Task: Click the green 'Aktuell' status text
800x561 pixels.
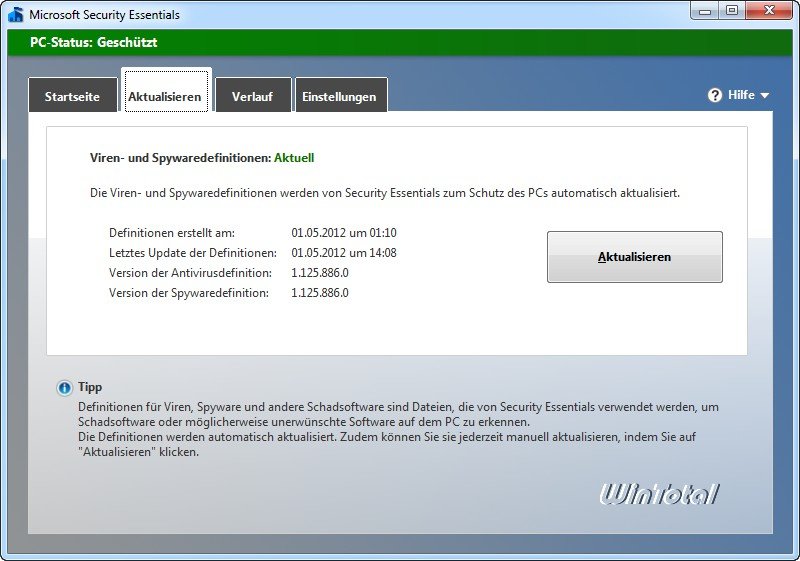Action: coord(294,158)
